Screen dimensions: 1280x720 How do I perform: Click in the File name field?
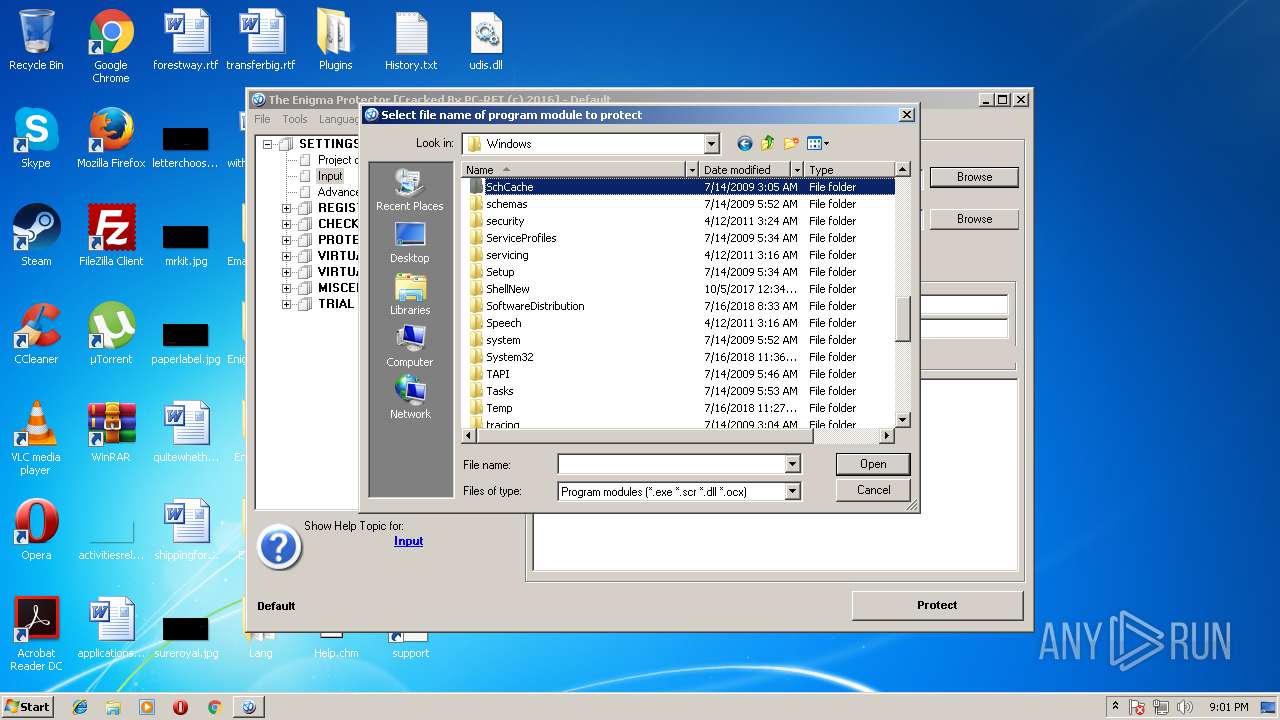671,464
